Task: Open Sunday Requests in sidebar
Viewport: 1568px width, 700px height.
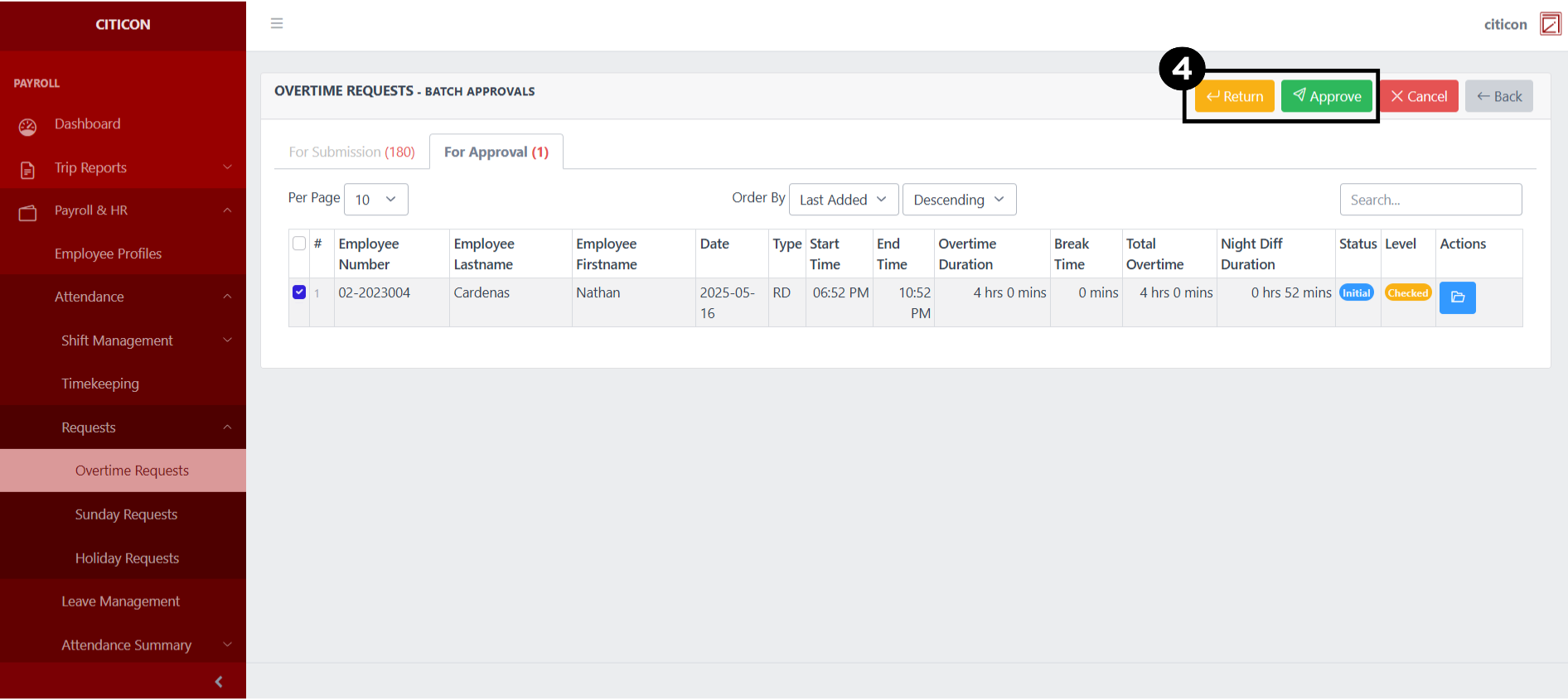Action: pyautogui.click(x=126, y=514)
